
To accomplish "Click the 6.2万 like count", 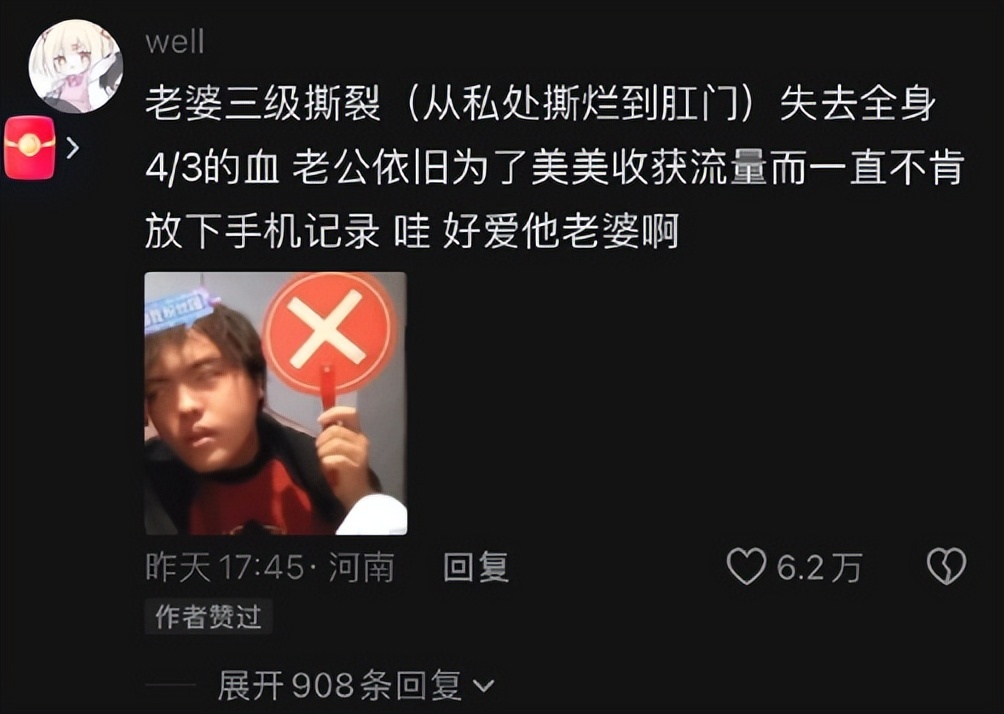I will [819, 567].
